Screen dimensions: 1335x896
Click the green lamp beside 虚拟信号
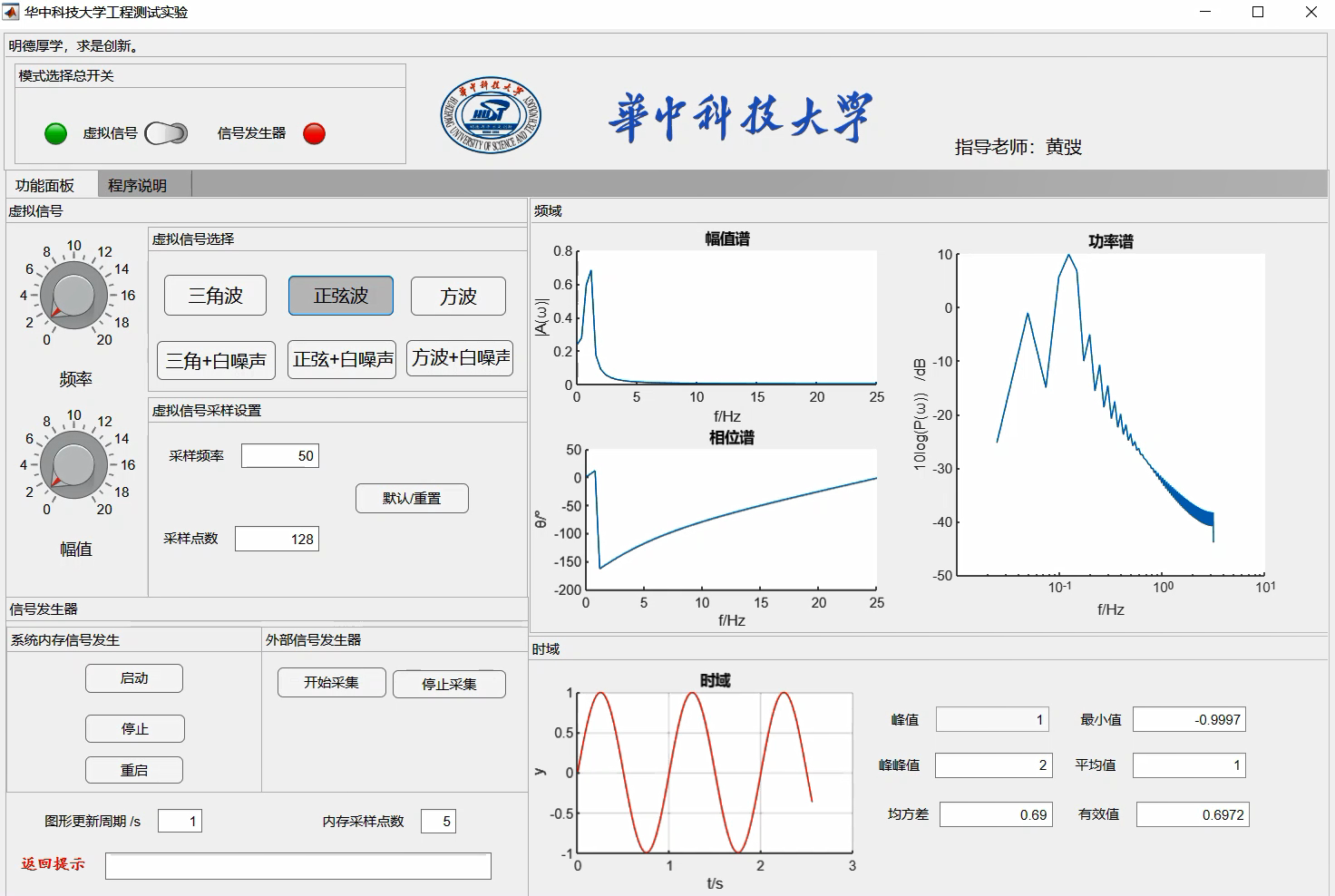(55, 134)
